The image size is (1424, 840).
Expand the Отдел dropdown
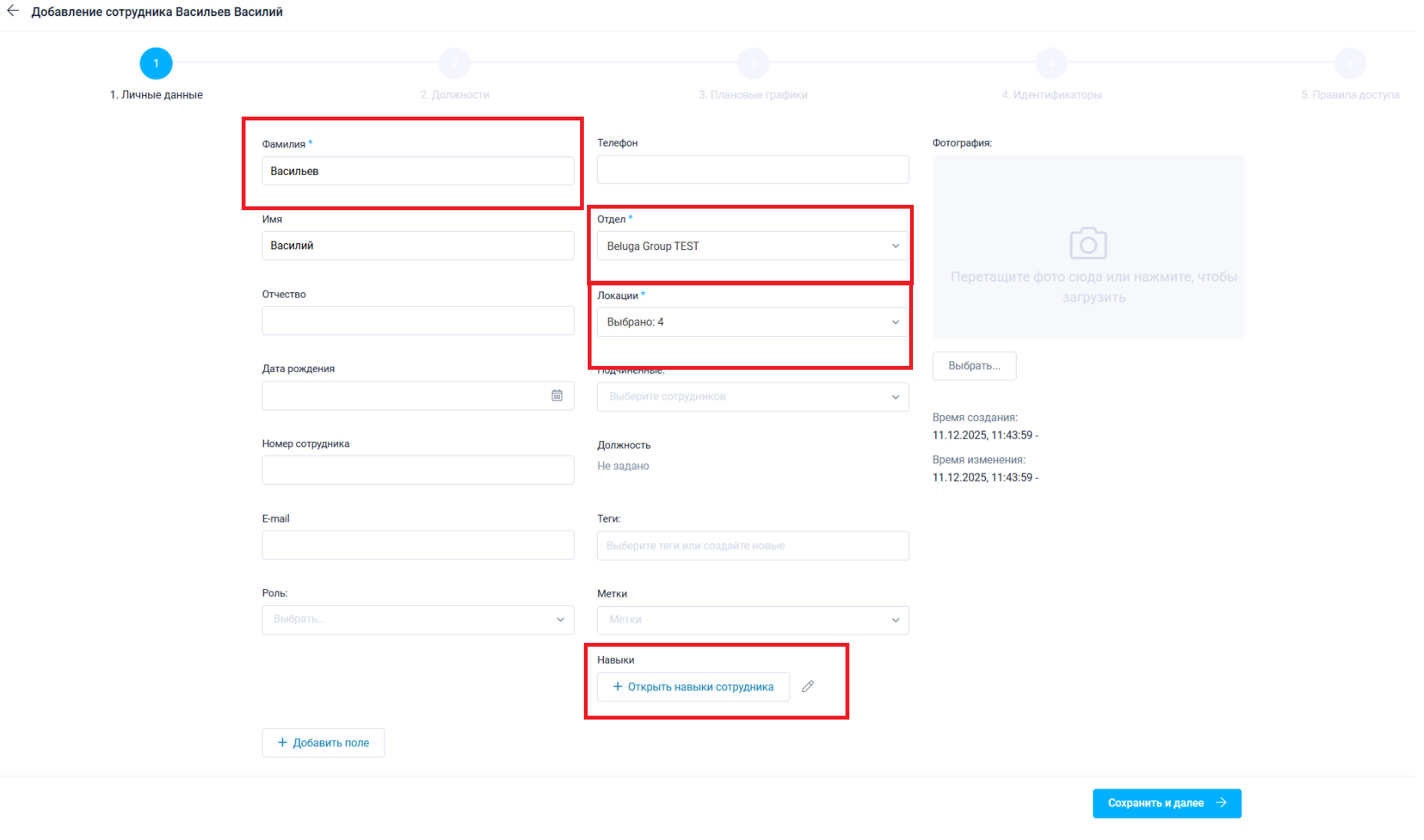[x=752, y=246]
